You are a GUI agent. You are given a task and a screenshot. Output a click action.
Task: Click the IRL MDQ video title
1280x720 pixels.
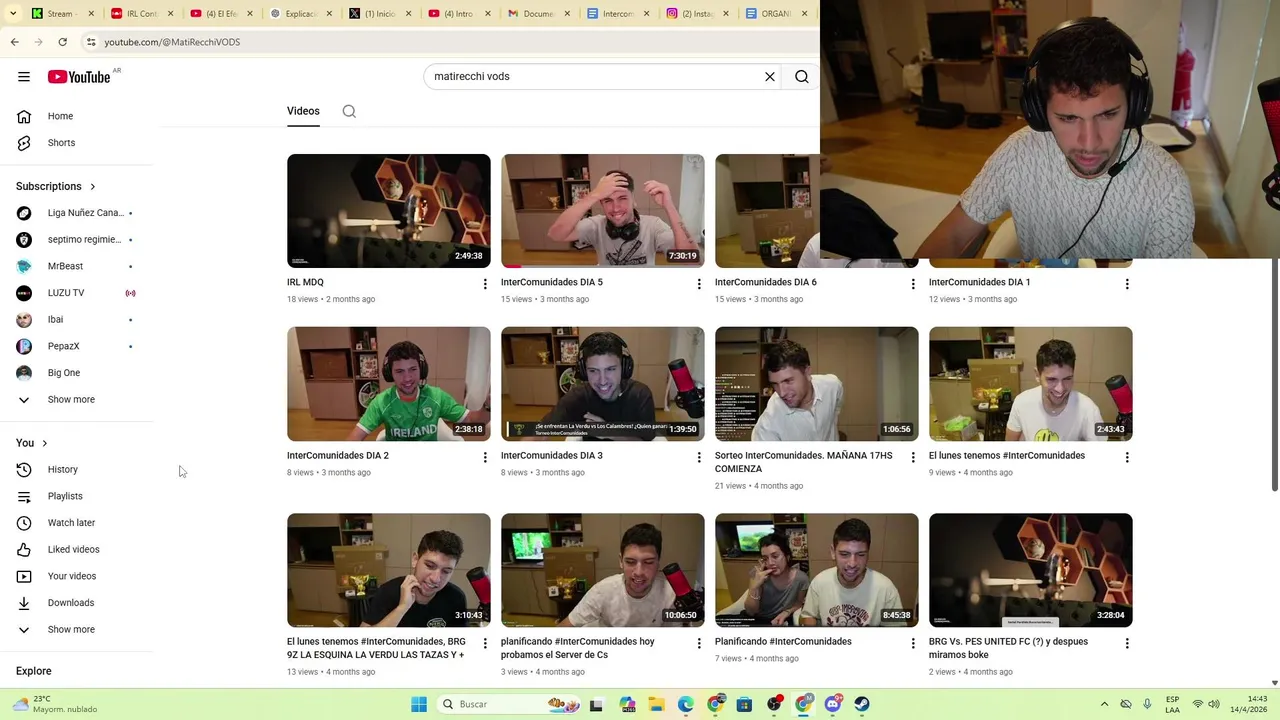(x=305, y=282)
